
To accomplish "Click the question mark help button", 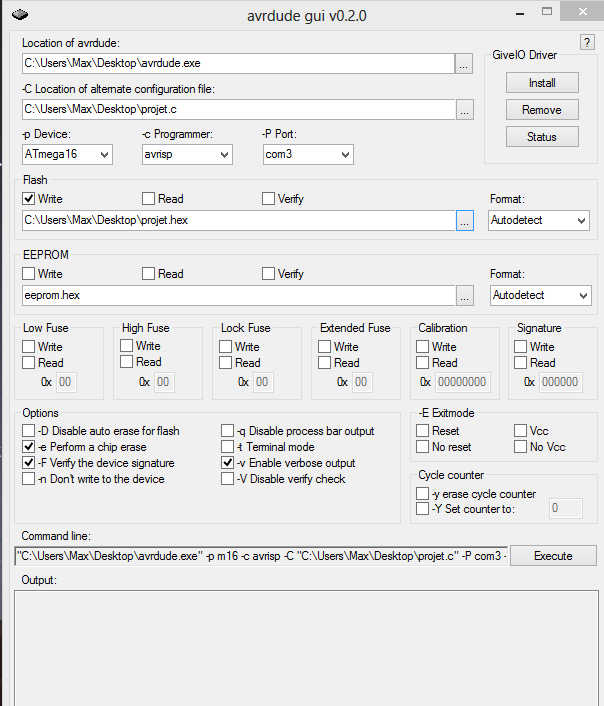I will pyautogui.click(x=587, y=42).
